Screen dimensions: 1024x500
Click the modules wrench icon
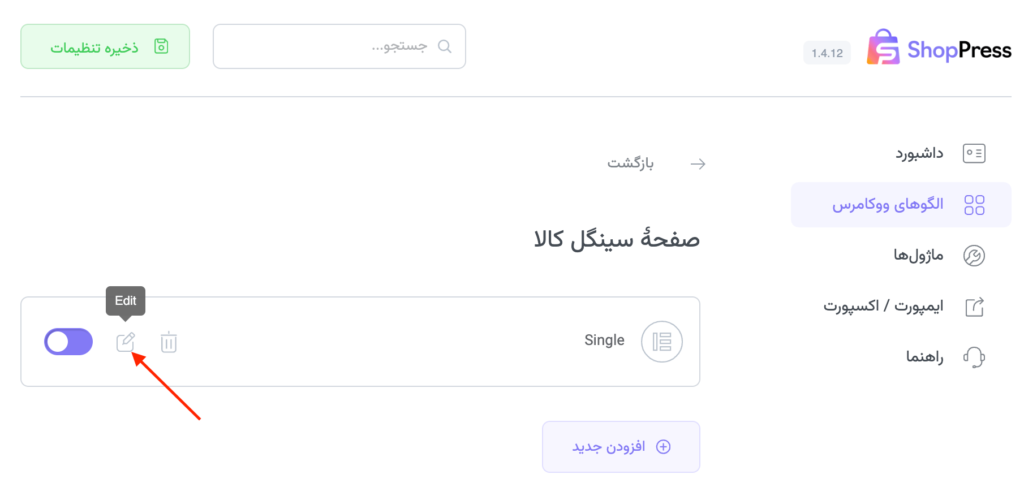click(x=973, y=256)
